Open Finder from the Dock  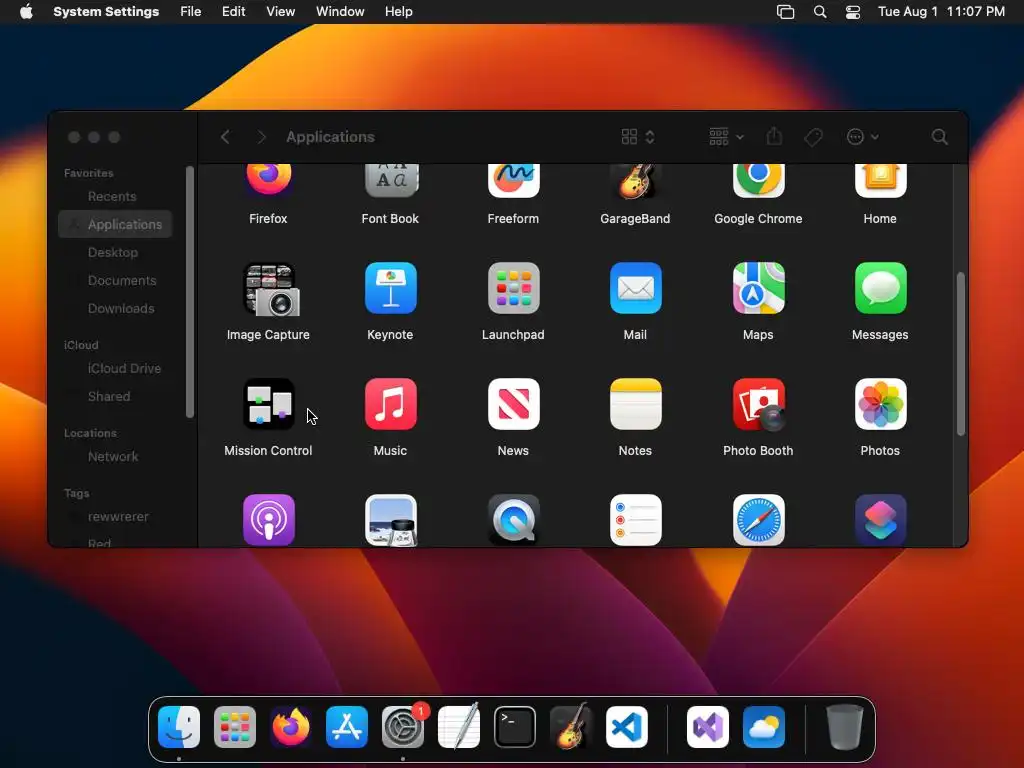(x=179, y=727)
